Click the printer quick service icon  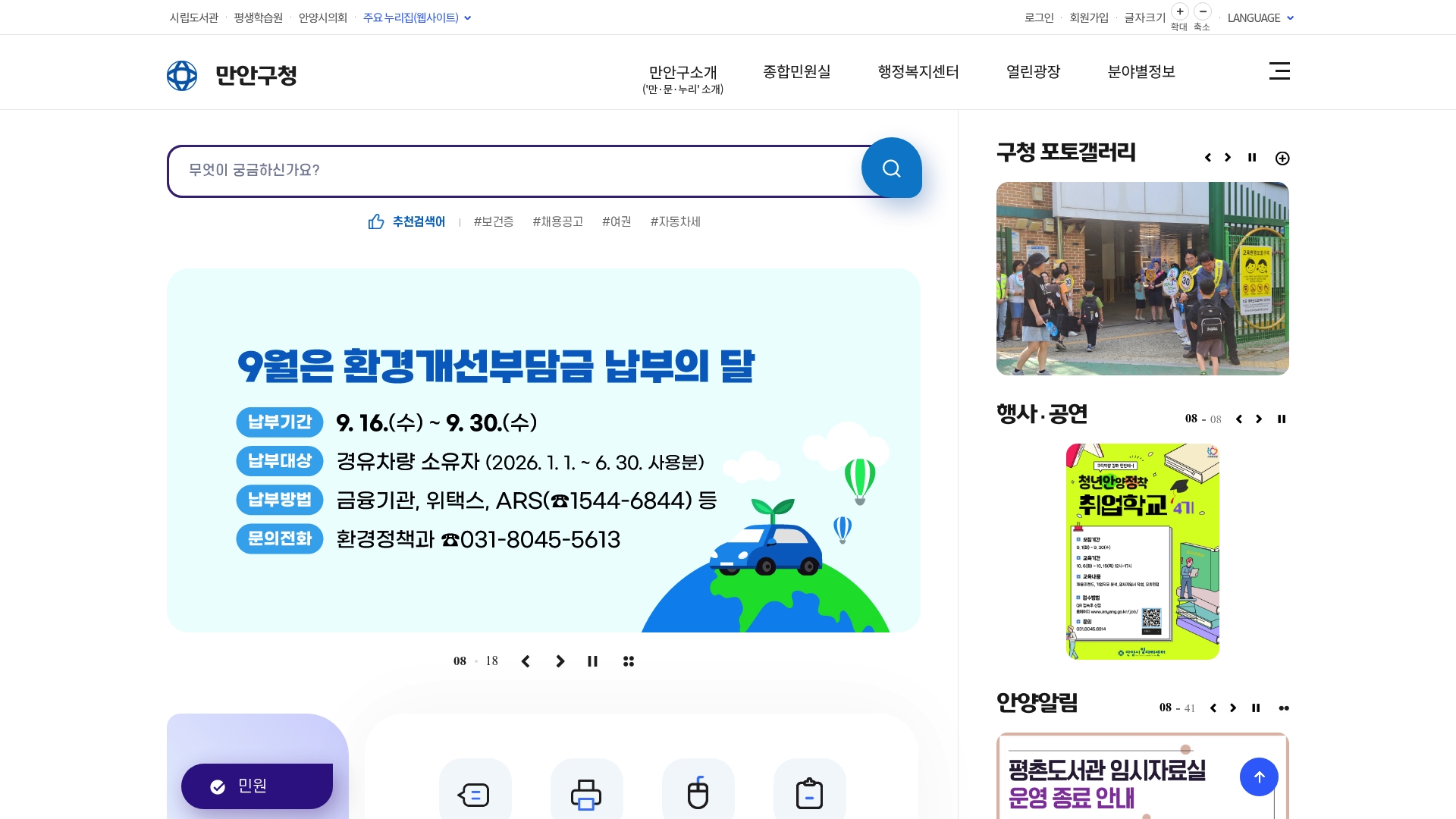pos(586,793)
